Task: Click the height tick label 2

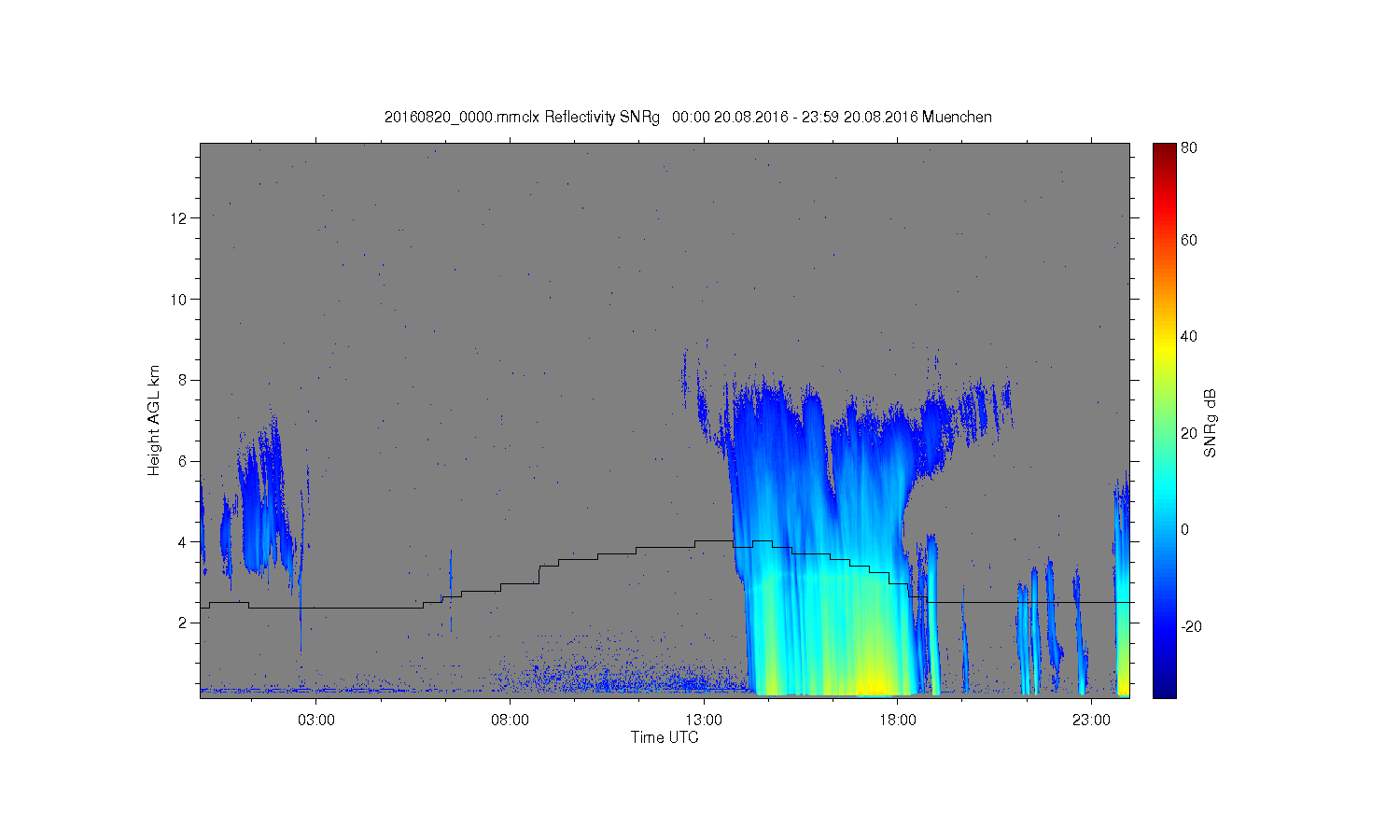Action: [184, 623]
